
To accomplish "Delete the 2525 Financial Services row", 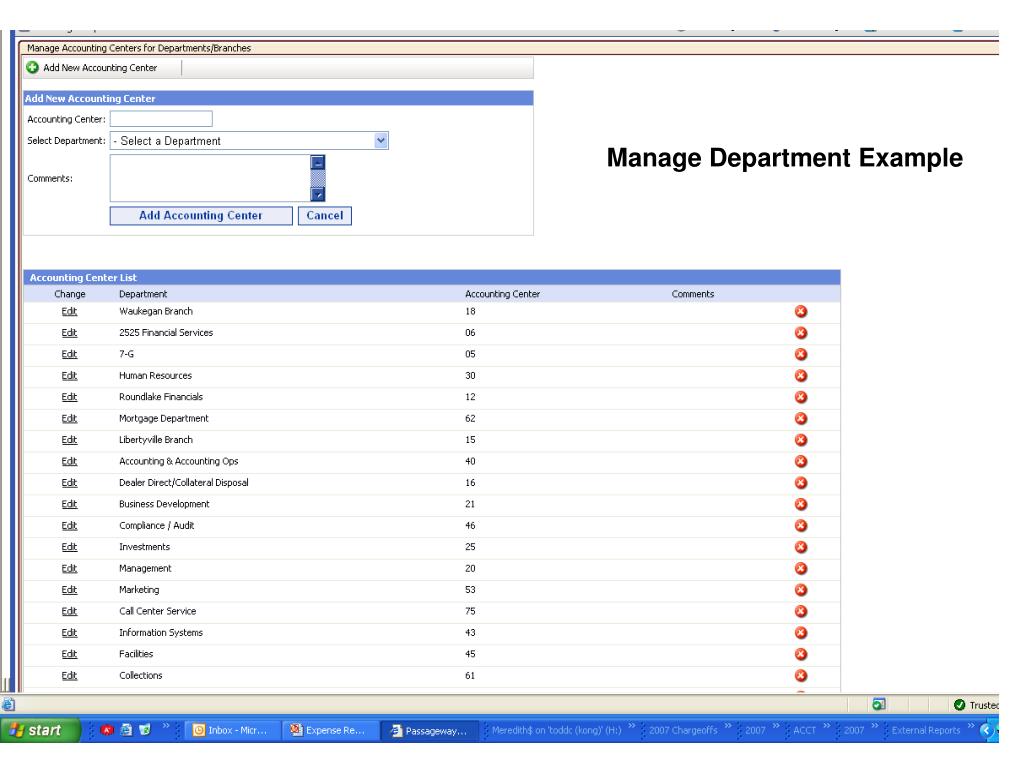I will (801, 333).
